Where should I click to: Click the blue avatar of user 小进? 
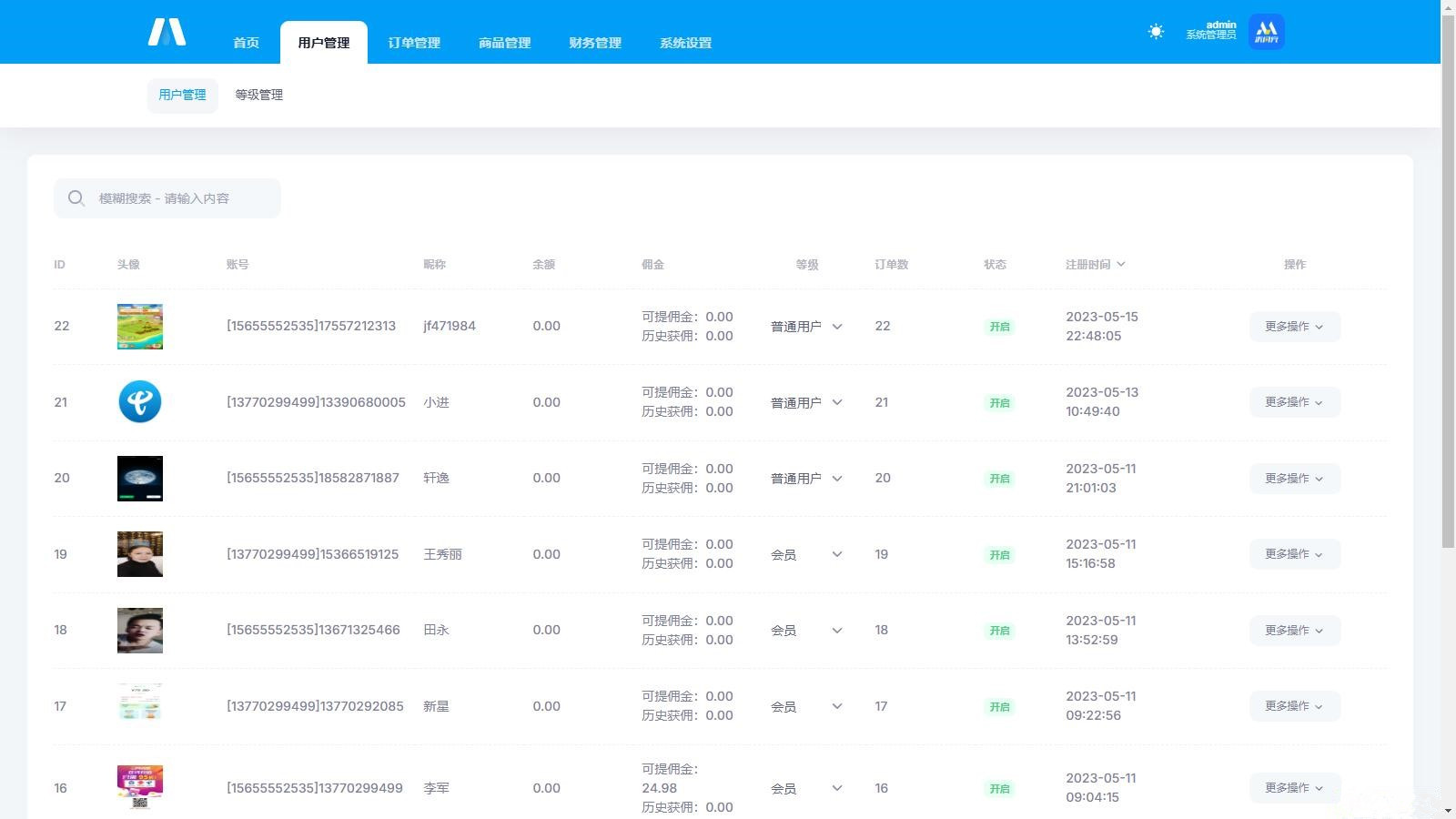pos(140,402)
